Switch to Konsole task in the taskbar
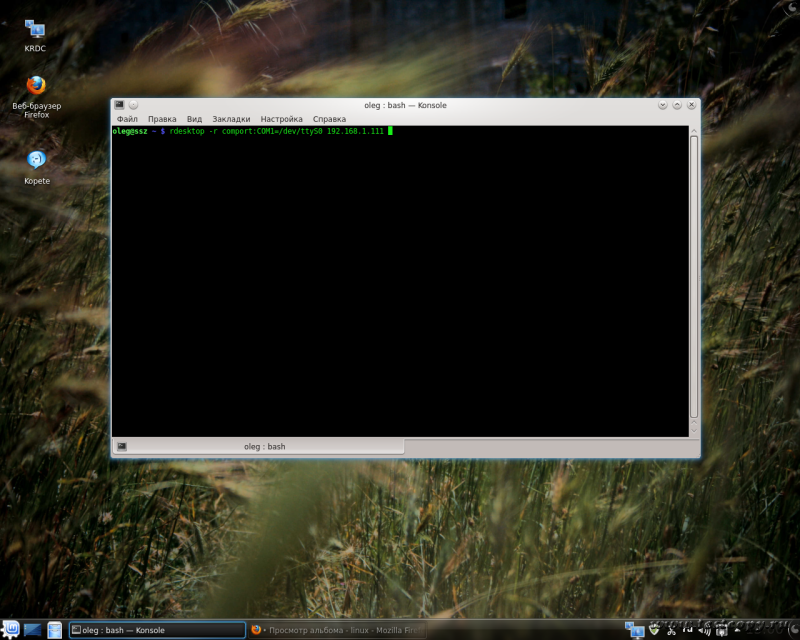The width and height of the screenshot is (800, 640). (157, 630)
